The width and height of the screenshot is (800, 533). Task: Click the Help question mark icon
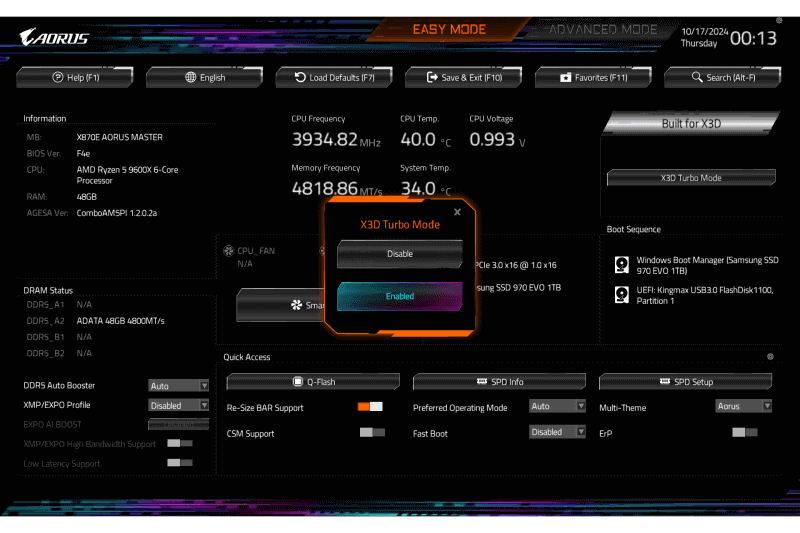tap(58, 78)
